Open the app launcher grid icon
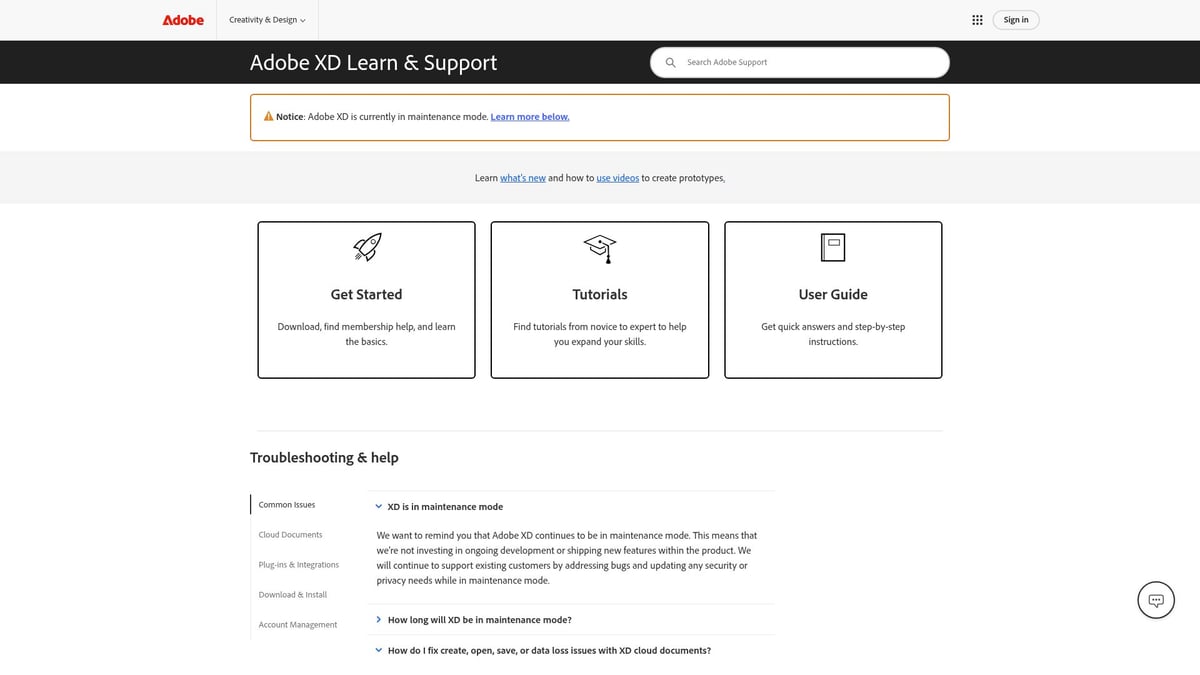This screenshot has width=1200, height=675. coord(977,19)
